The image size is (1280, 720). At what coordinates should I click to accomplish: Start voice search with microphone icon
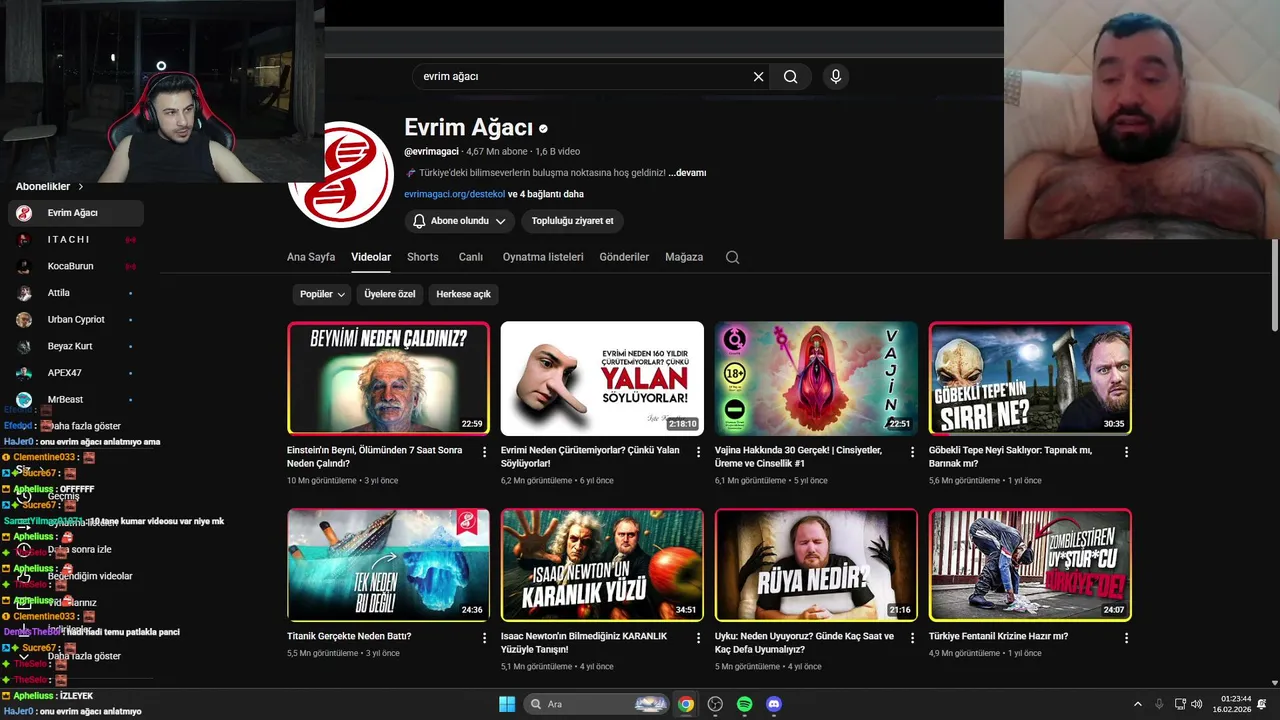pos(836,77)
